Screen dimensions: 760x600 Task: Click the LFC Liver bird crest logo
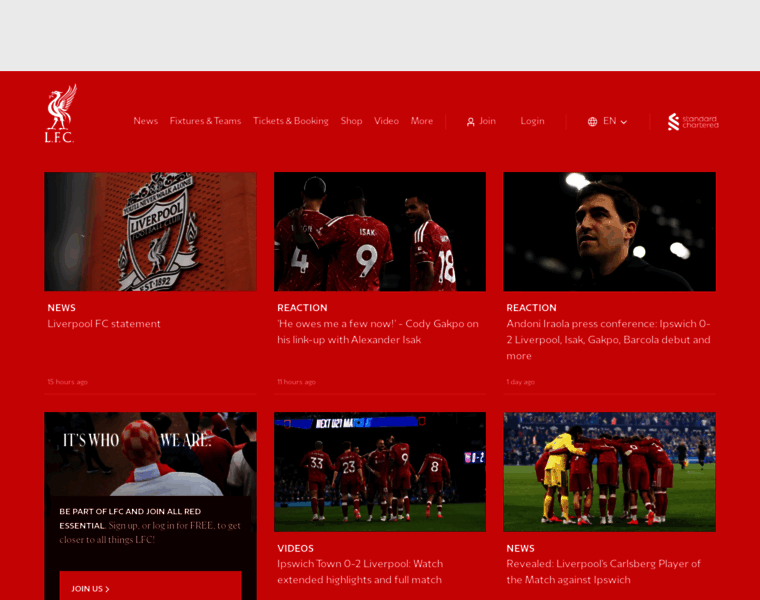(x=61, y=114)
